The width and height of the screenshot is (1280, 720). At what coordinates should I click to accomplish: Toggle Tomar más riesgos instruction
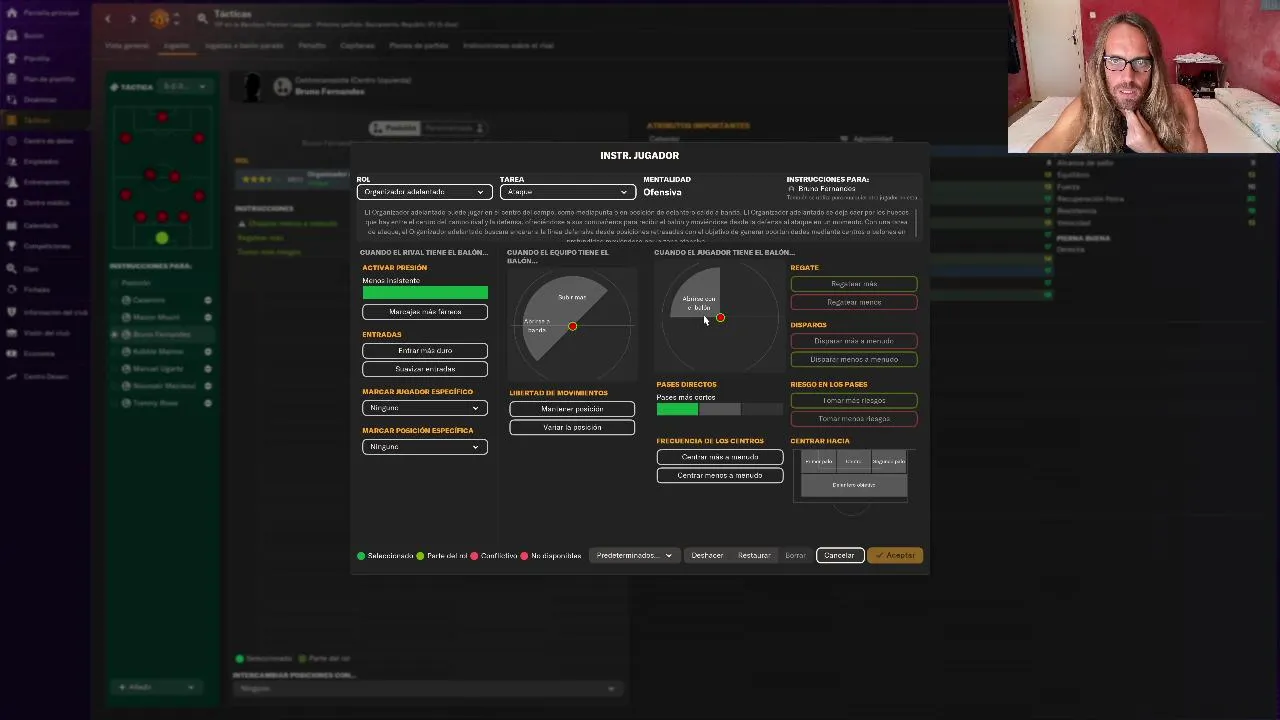[854, 400]
